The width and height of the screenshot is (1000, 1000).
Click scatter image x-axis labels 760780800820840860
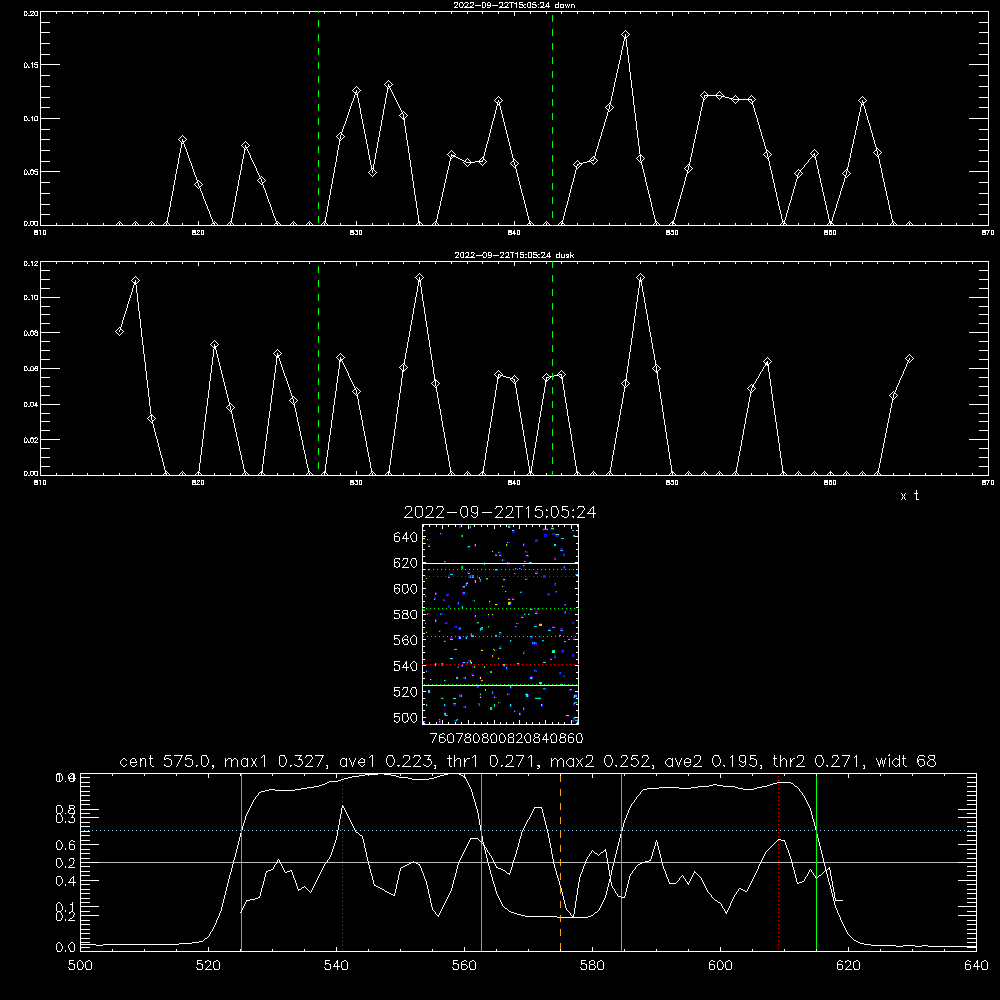[506, 739]
